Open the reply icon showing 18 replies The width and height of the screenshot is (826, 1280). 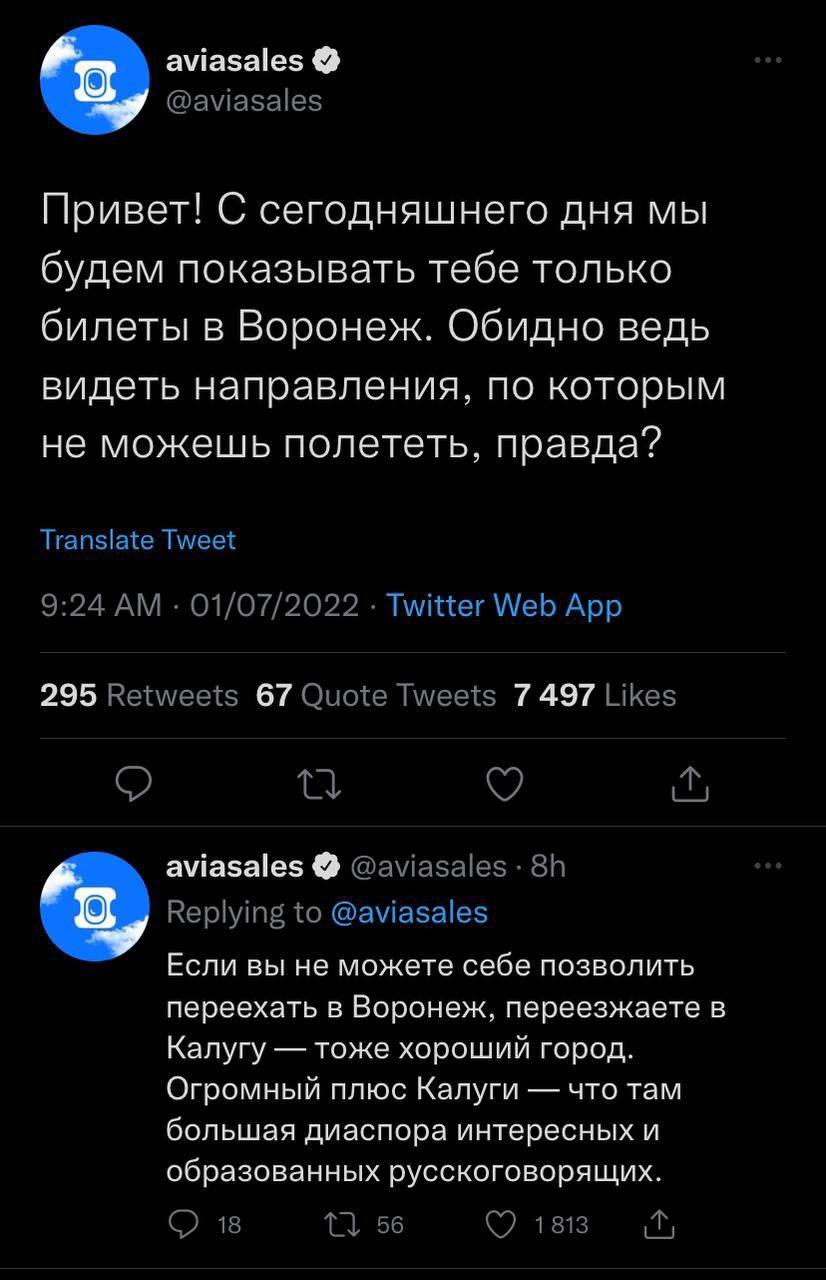[x=183, y=1224]
